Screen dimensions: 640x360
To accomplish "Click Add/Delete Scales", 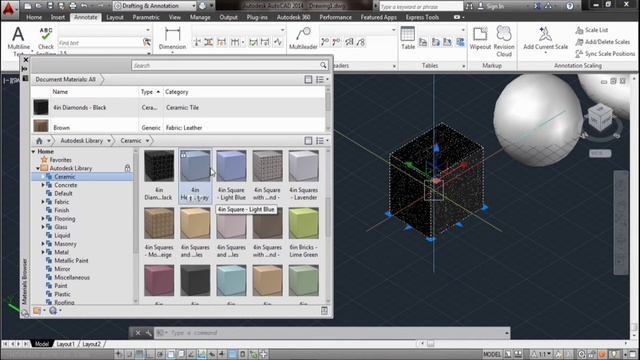I will (x=603, y=42).
